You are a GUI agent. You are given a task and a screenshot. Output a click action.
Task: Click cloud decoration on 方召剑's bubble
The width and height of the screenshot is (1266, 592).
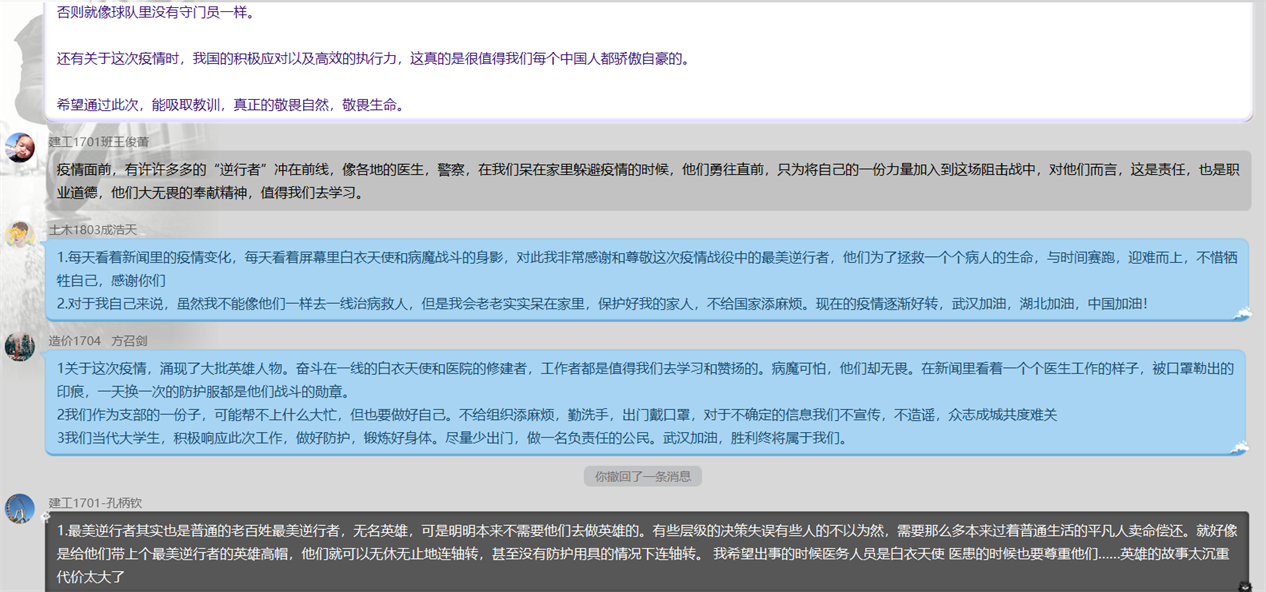1242,448
